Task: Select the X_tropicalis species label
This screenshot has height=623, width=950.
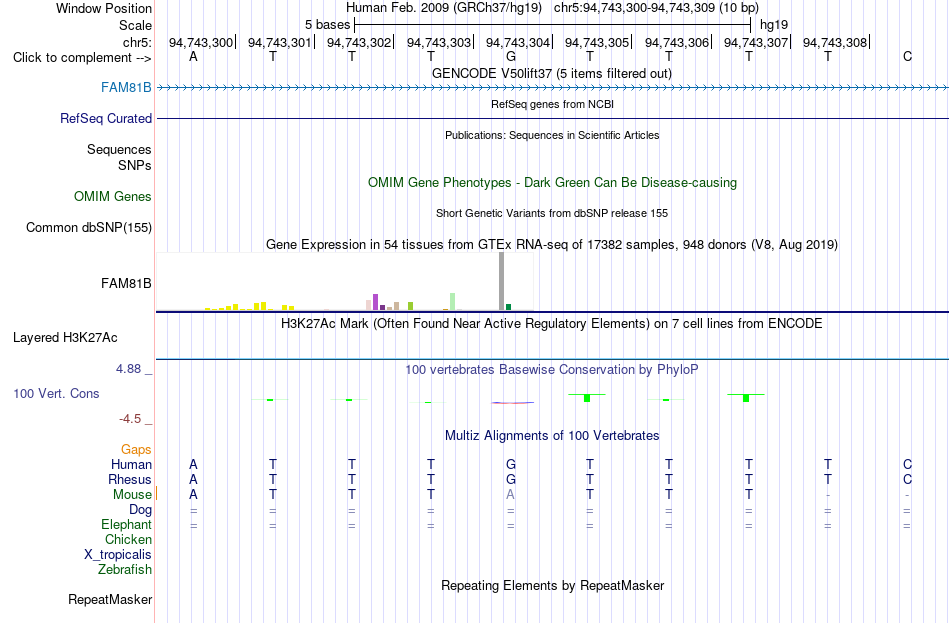Action: click(x=118, y=555)
